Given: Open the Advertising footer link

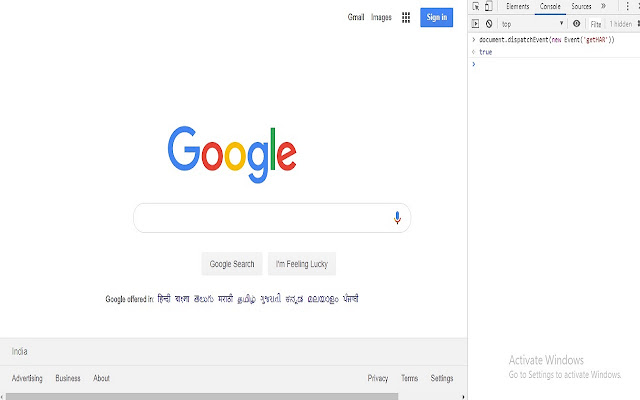Looking at the screenshot, I should point(27,378).
